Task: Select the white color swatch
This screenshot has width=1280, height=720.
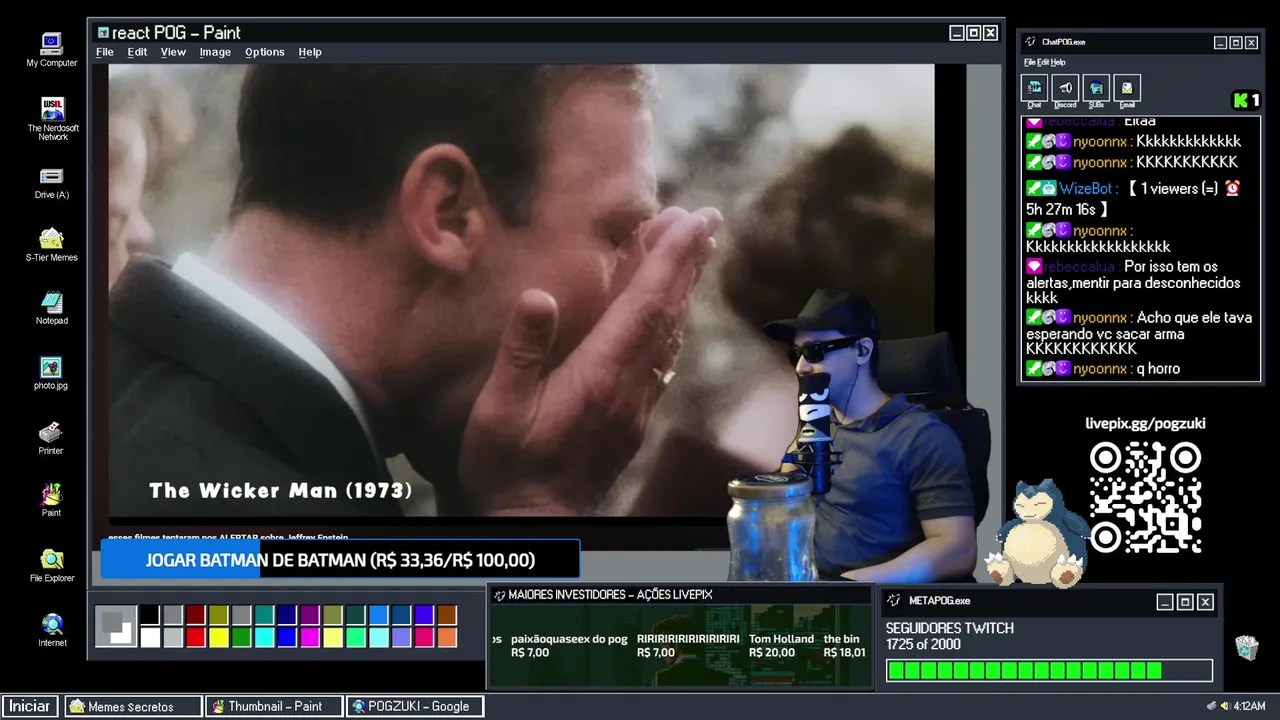Action: point(150,637)
